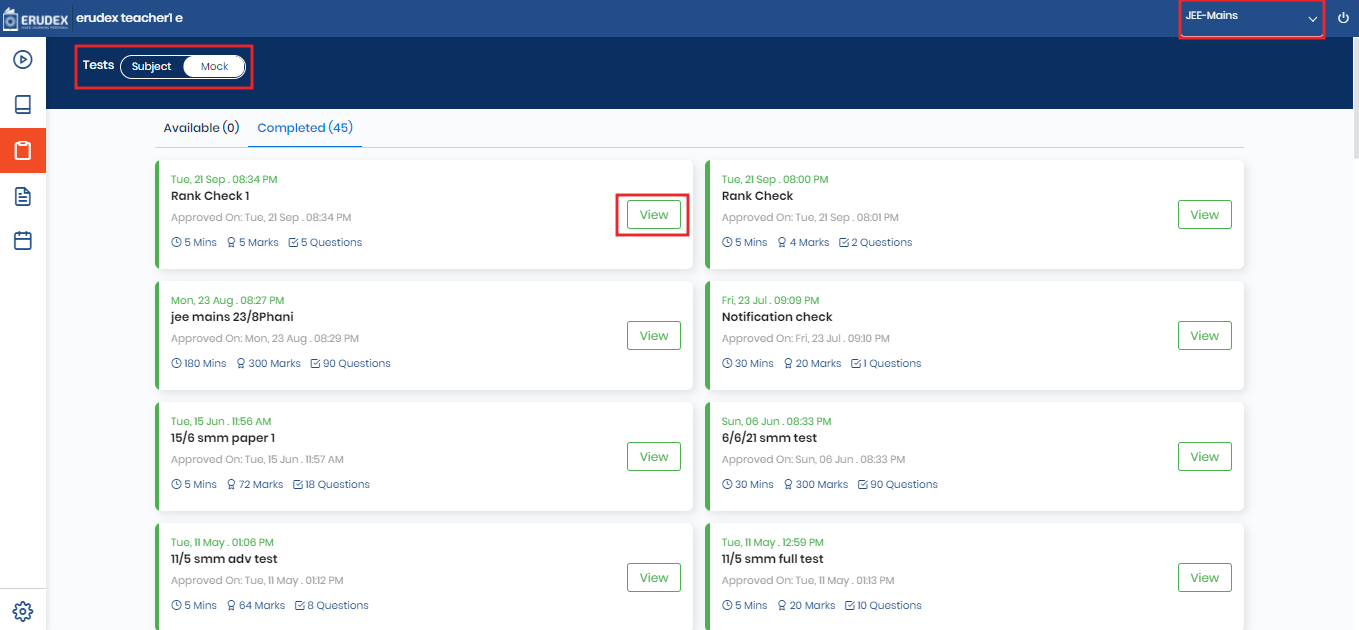This screenshot has width=1359, height=630.
Task: Open the calendar icon in sidebar
Action: coord(23,241)
